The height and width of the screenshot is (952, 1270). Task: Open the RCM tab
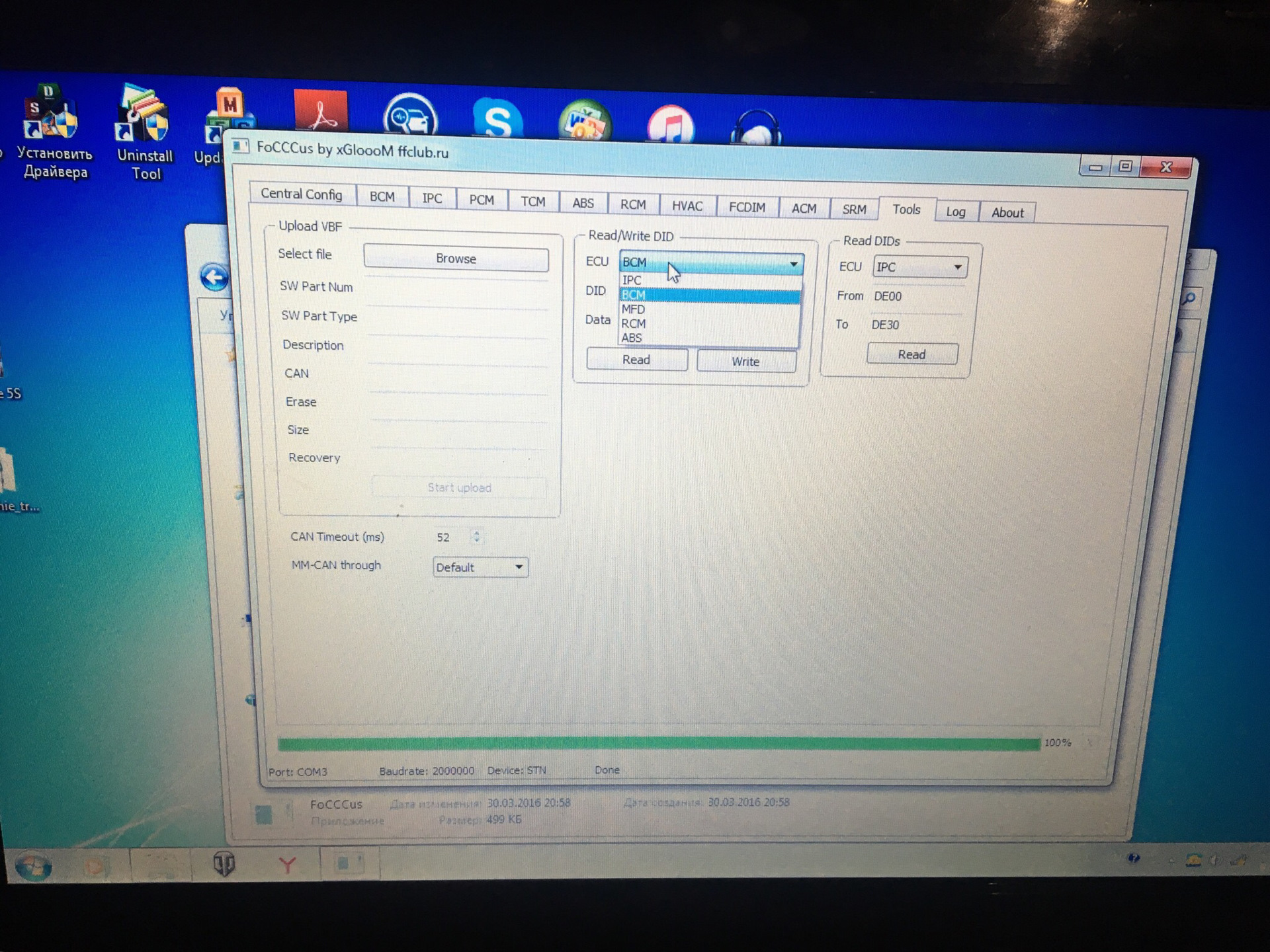tap(633, 204)
